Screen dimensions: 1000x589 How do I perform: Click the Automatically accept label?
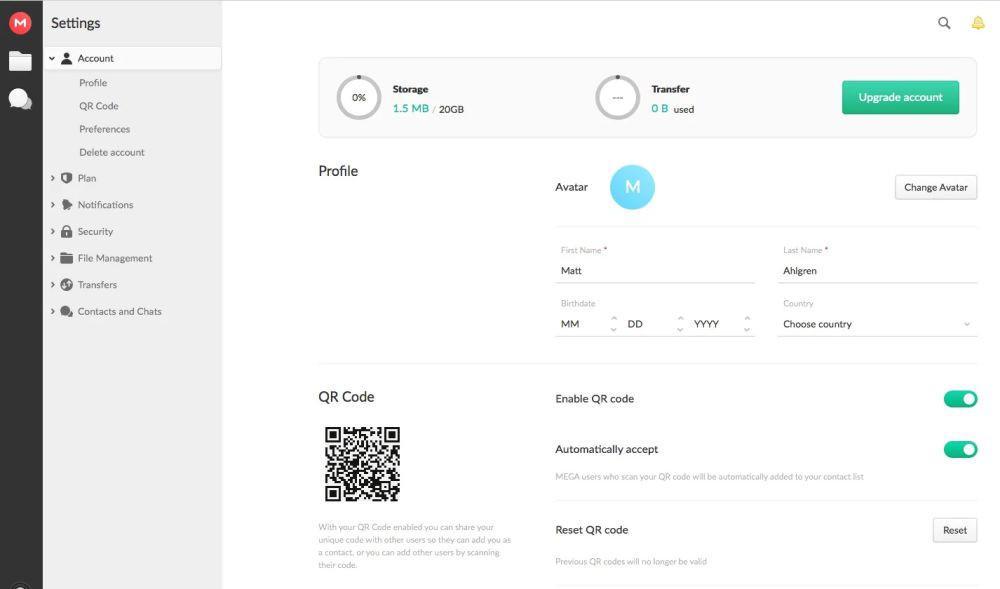[607, 449]
